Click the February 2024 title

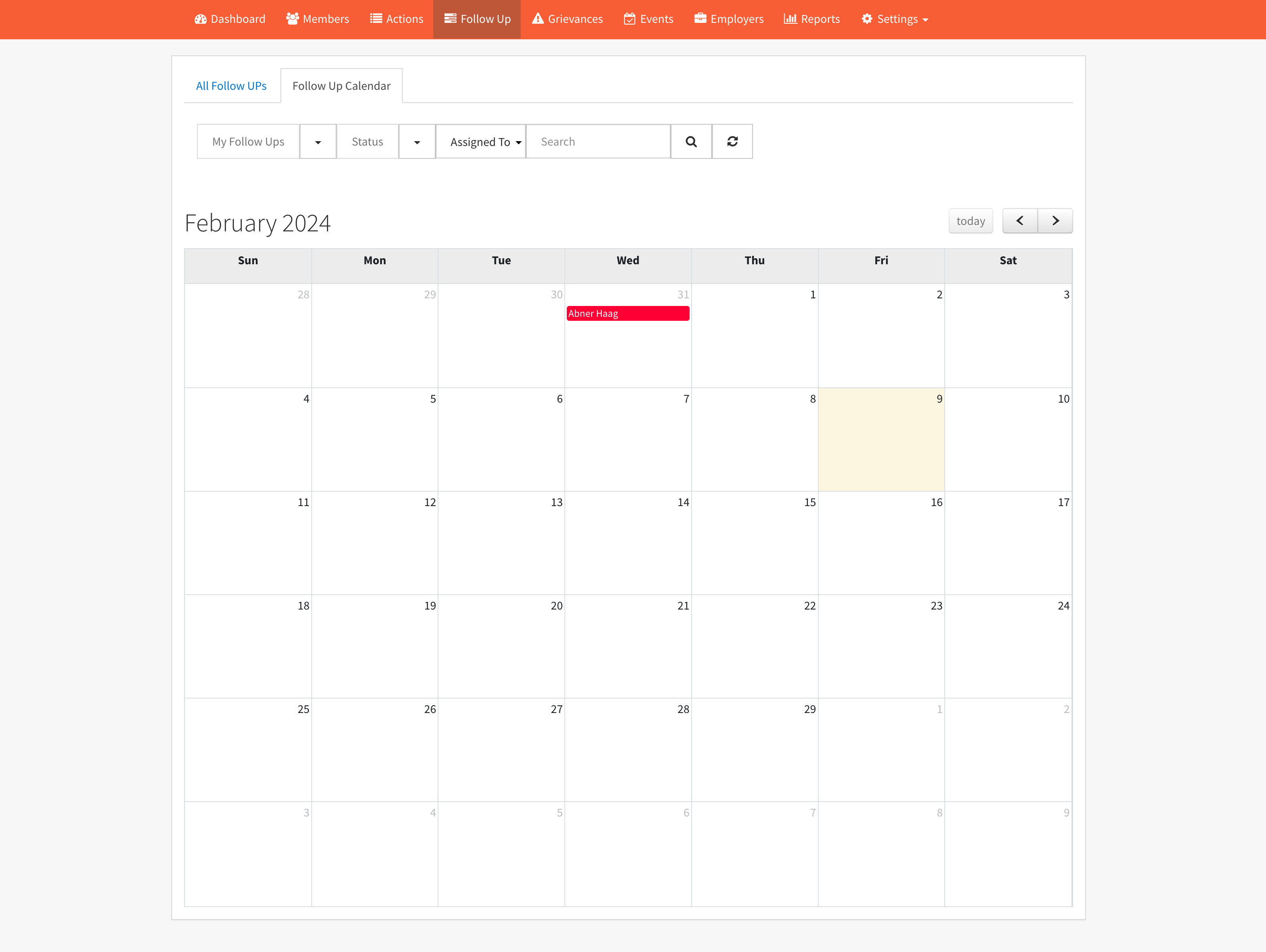(x=258, y=223)
